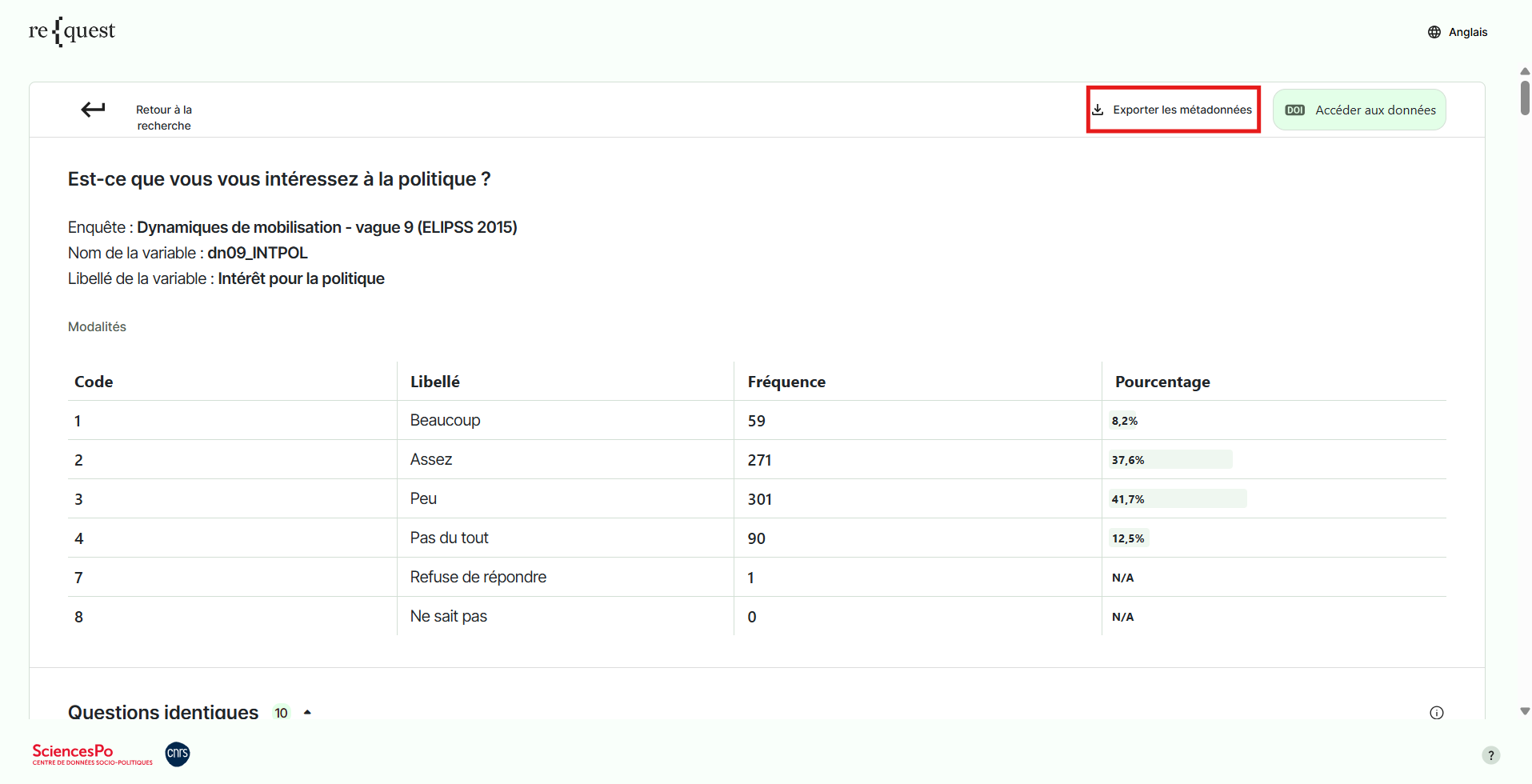Click the Fréquence column header
This screenshot has height=784, width=1532.
(x=786, y=382)
